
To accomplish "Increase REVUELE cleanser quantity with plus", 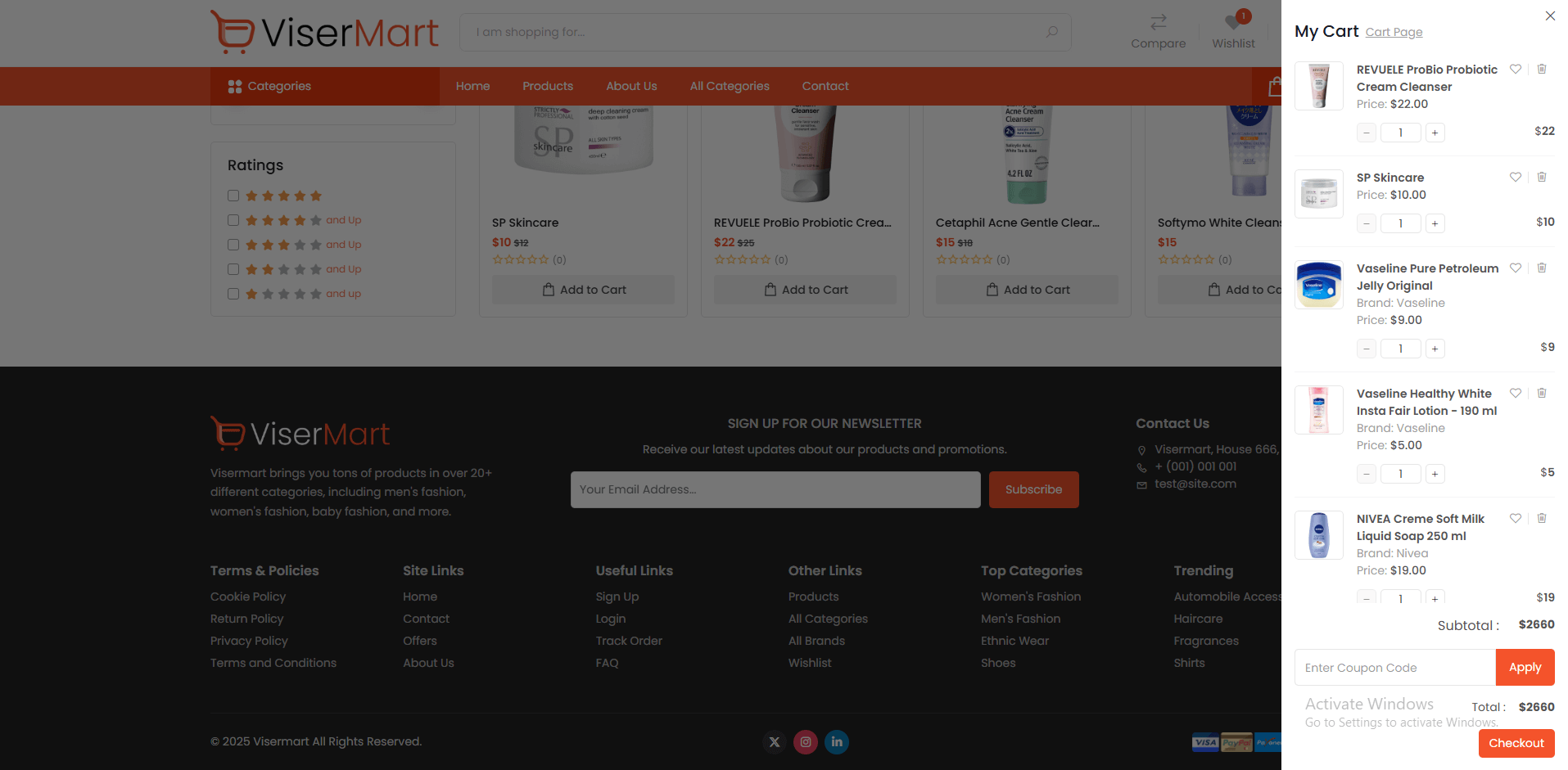I will [x=1435, y=133].
